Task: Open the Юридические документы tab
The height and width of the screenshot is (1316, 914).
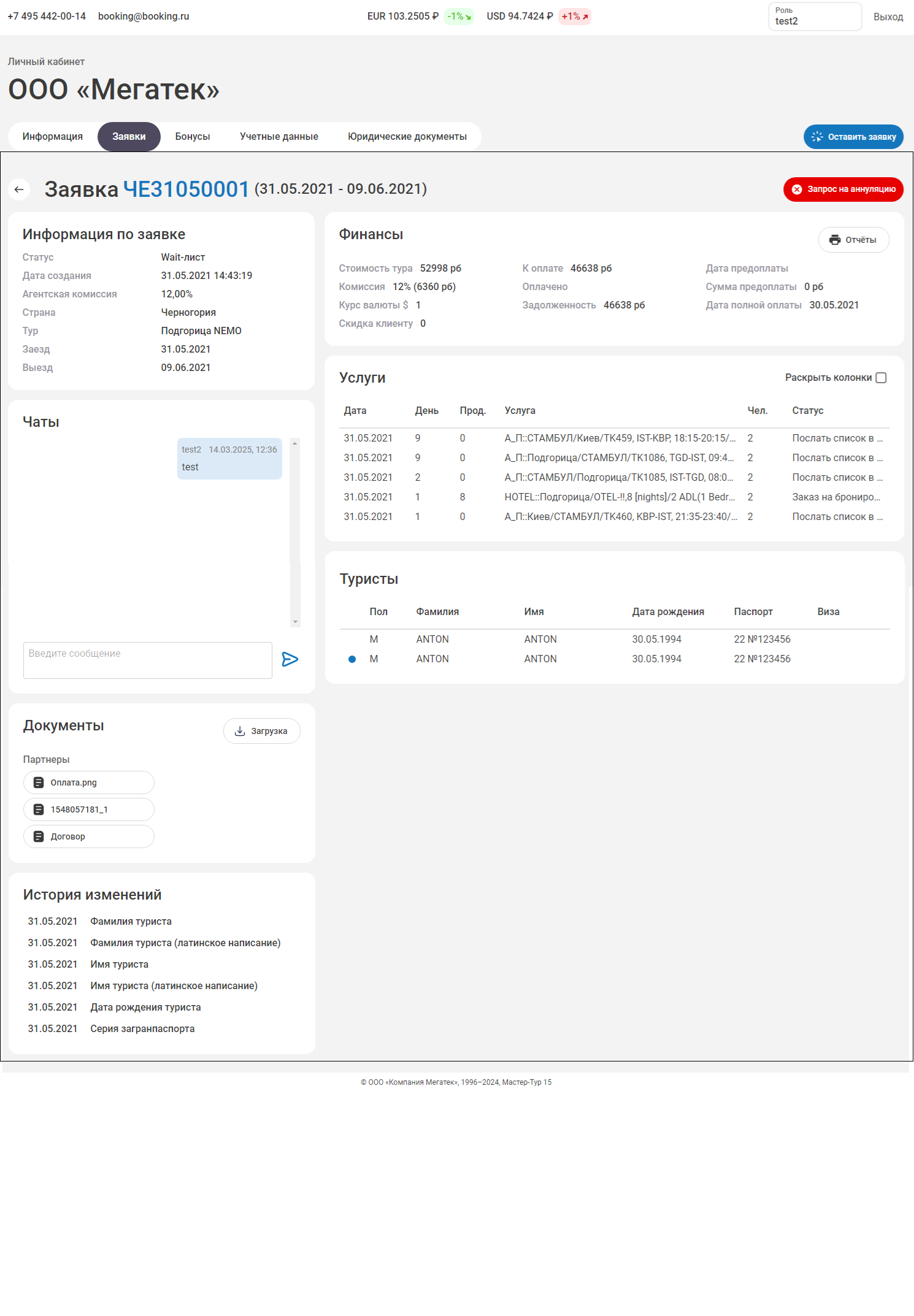Action: (x=407, y=137)
